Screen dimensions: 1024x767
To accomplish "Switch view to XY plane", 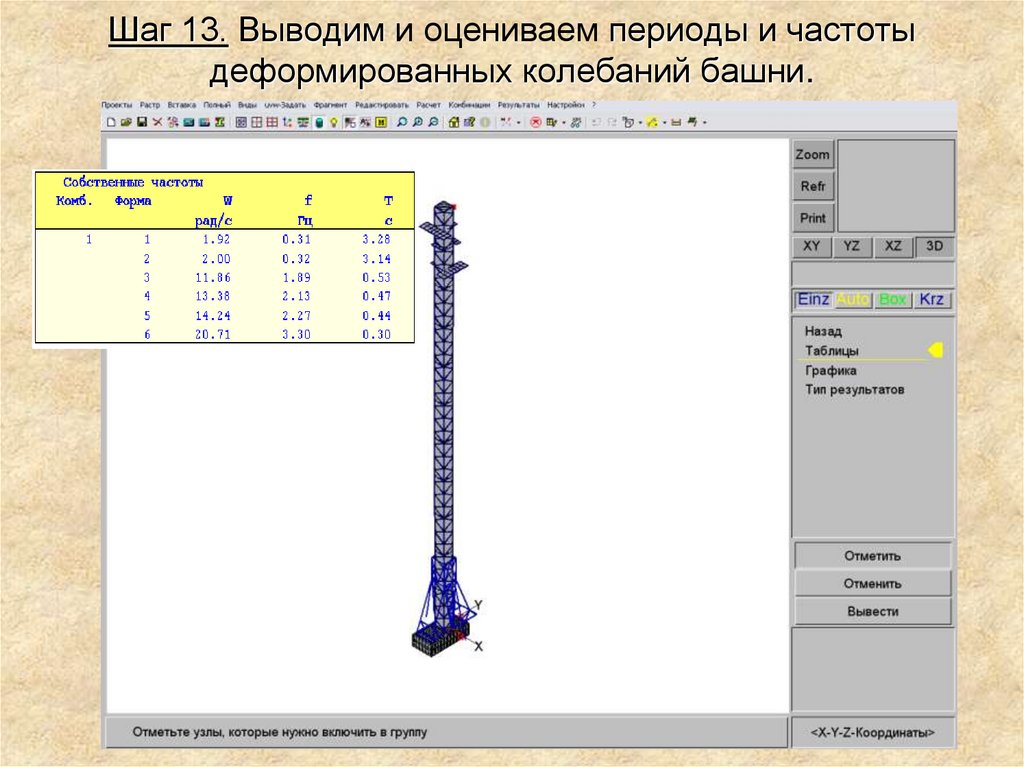I will click(811, 246).
